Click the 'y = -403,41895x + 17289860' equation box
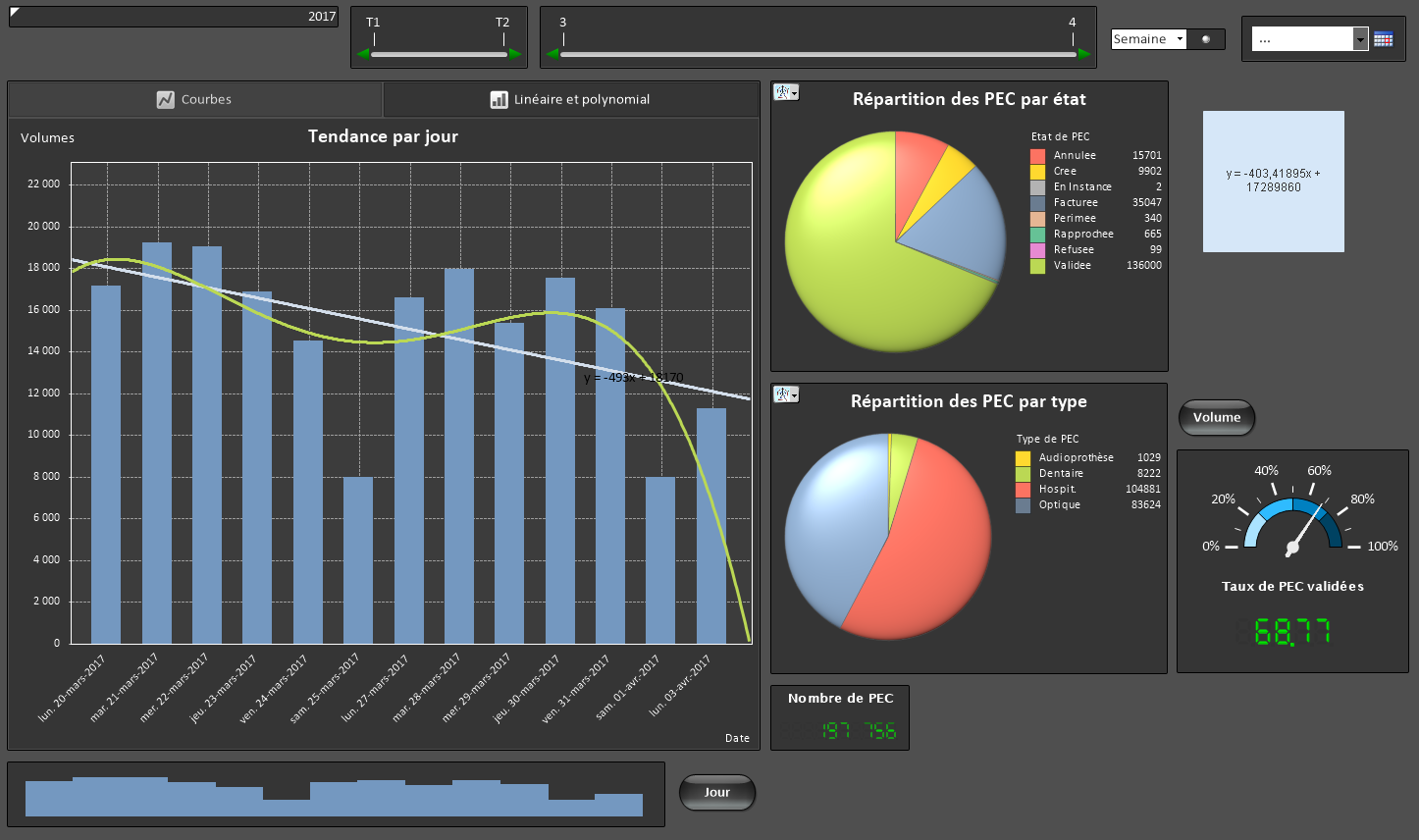The height and width of the screenshot is (840, 1419). pyautogui.click(x=1274, y=181)
